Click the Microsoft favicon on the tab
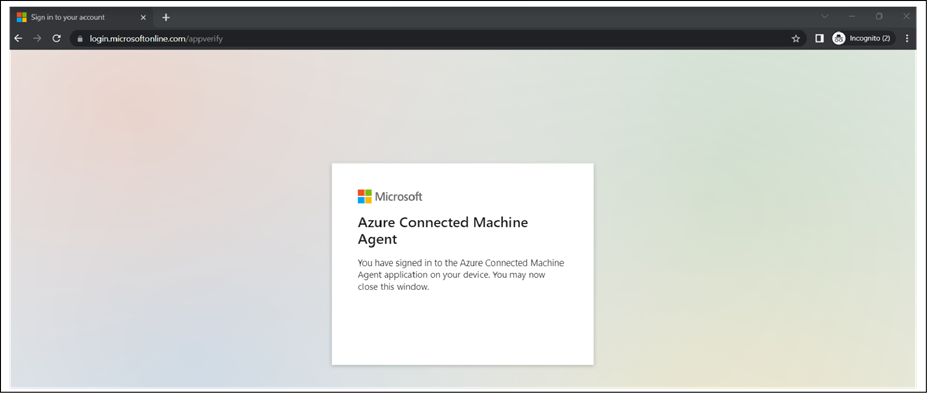This screenshot has height=393, width=927. point(22,17)
